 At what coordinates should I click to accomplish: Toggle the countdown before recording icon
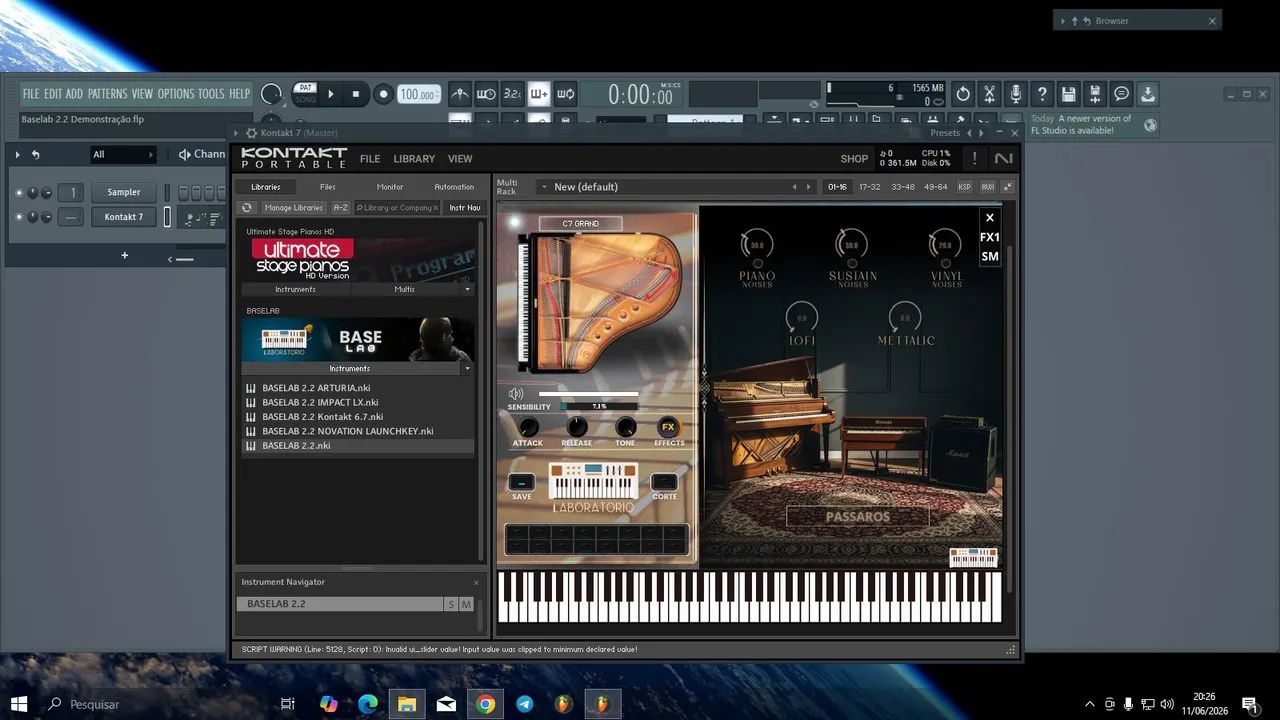point(512,94)
